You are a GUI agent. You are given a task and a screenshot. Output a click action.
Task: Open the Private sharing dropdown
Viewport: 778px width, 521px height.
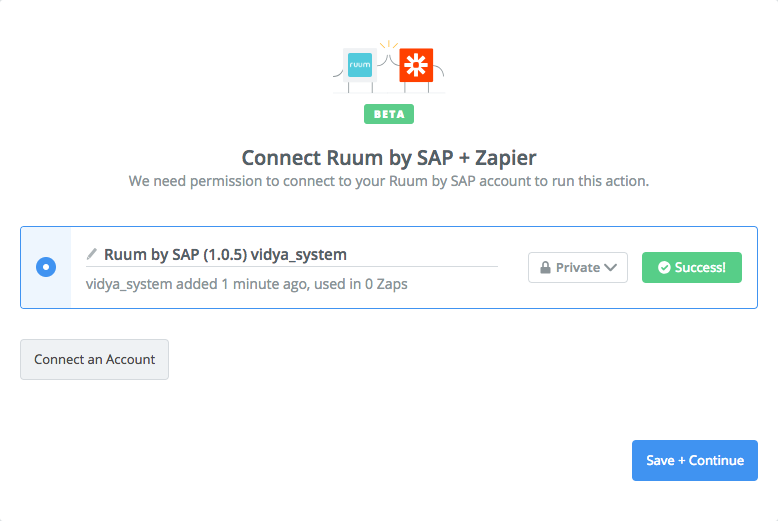578,267
